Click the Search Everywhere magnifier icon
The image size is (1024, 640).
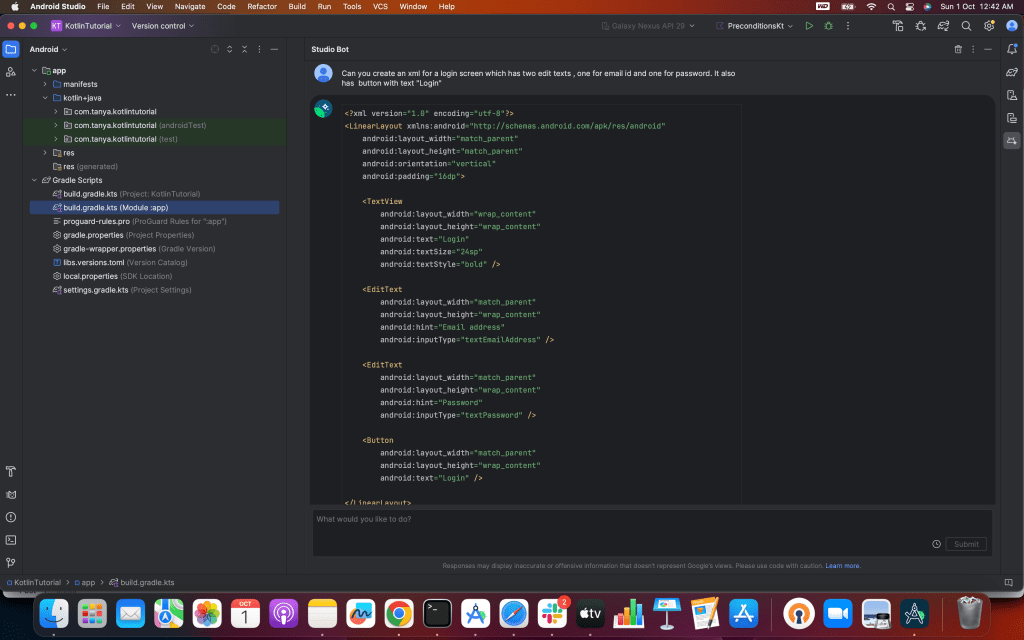click(966, 26)
